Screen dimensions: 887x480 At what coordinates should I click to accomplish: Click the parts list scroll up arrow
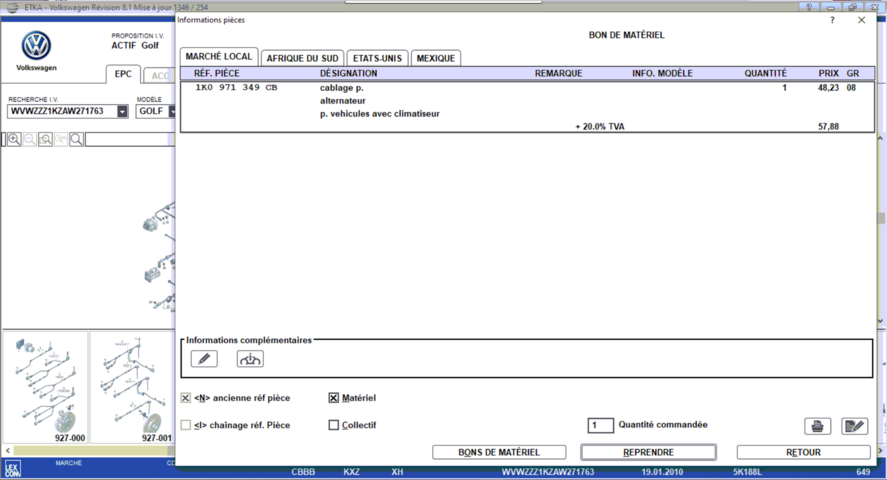pos(880,138)
